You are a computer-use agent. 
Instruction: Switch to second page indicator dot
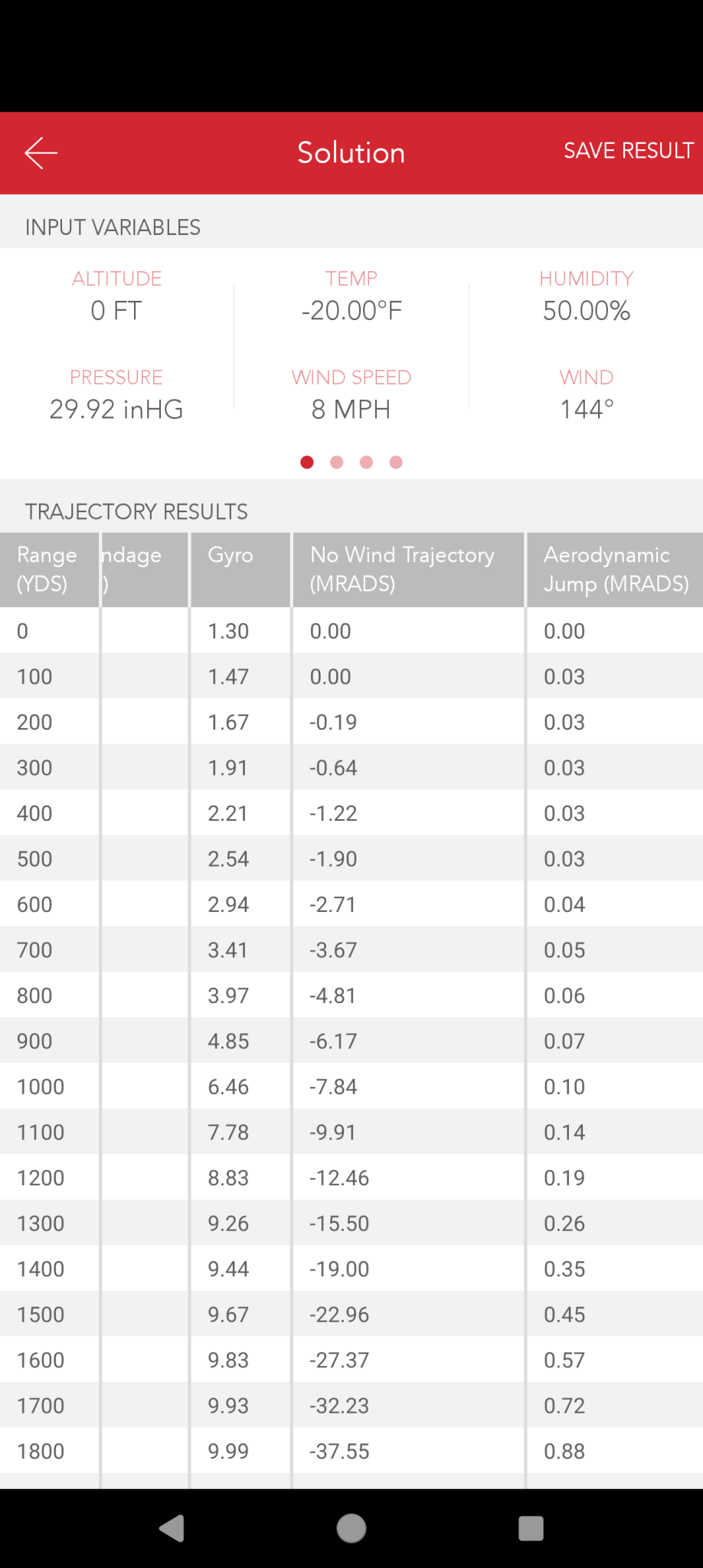pos(337,462)
